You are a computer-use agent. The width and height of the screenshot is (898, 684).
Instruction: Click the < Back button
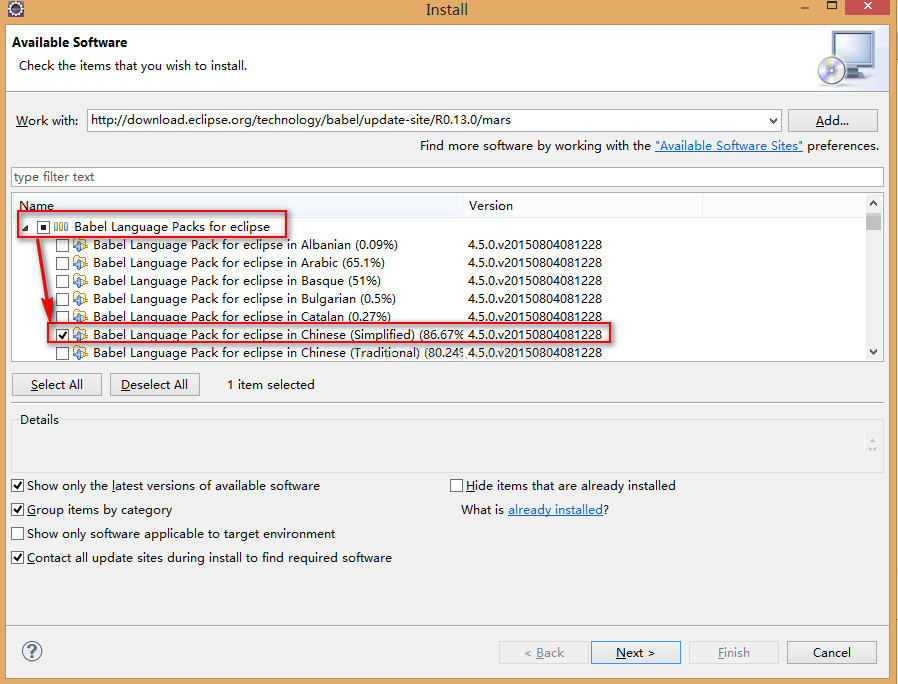tap(543, 652)
